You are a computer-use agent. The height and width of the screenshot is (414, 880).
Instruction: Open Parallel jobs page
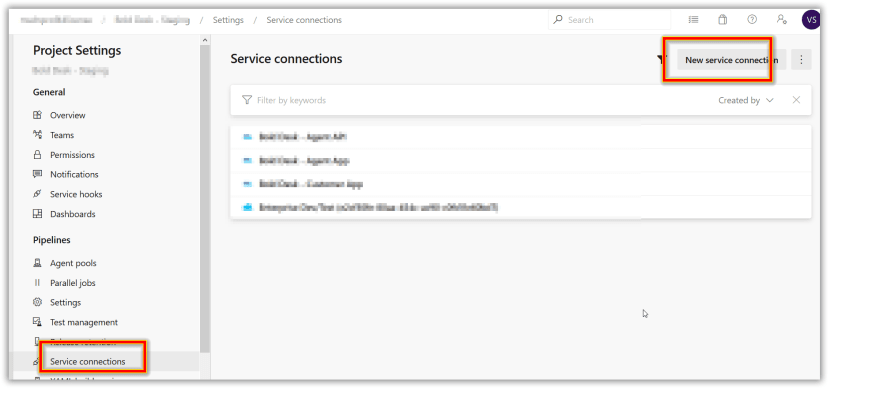click(73, 283)
